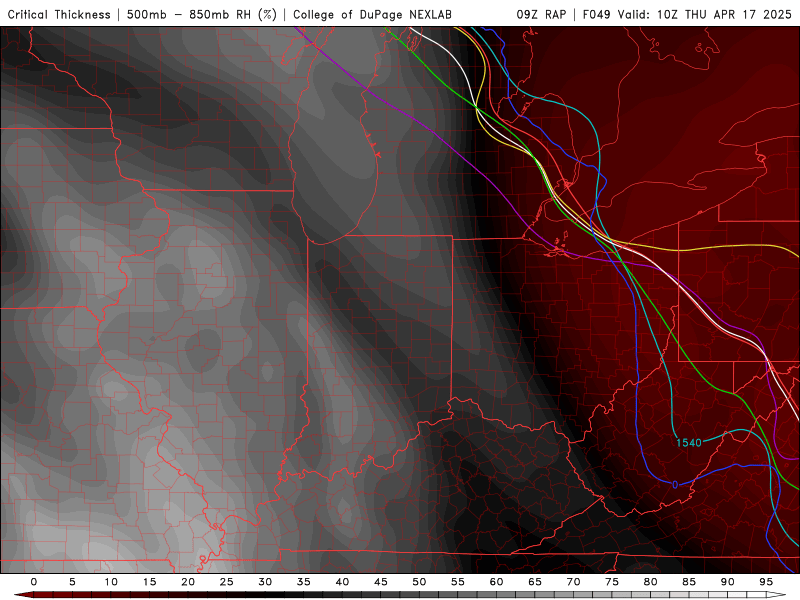Click the "80" color scale label

[650, 582]
